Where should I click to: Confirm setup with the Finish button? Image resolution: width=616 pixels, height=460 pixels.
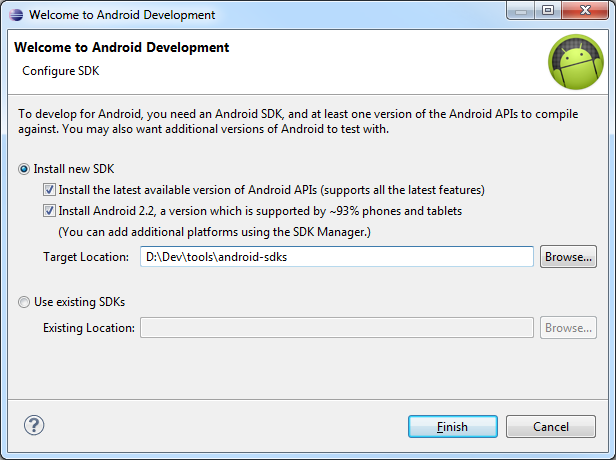tap(453, 427)
